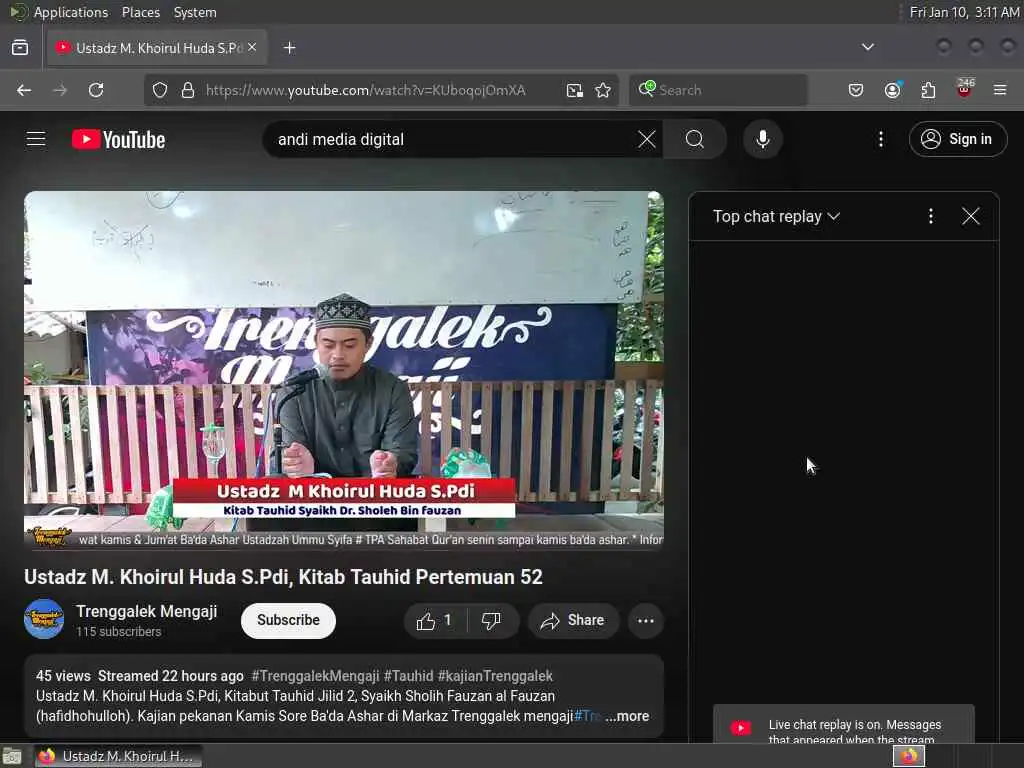Select the Ustadz M. Khoirul Huda tab
The height and width of the screenshot is (768, 1024).
click(157, 48)
